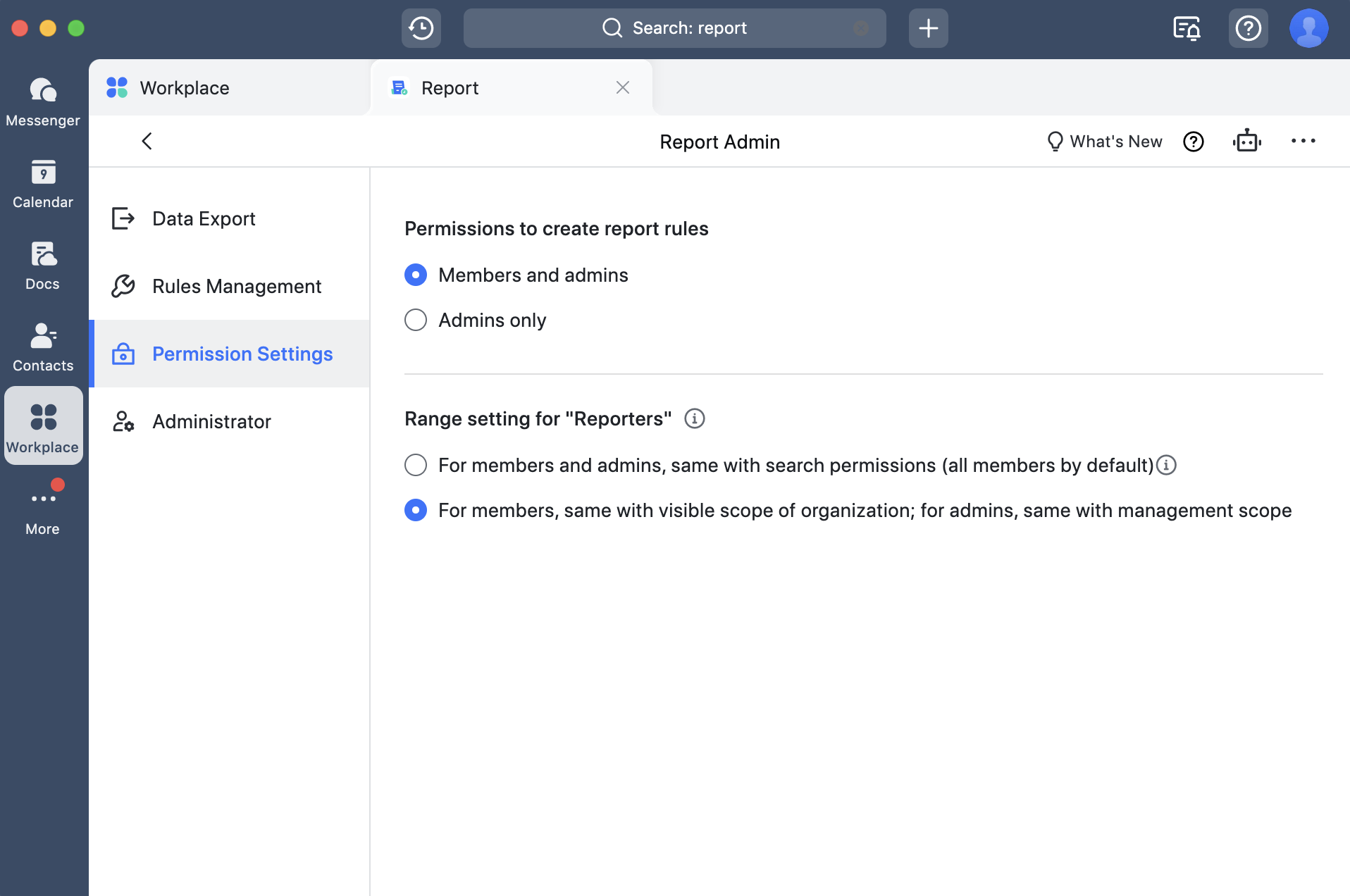Select the Members and admins permission
The height and width of the screenshot is (896, 1350).
(x=416, y=275)
